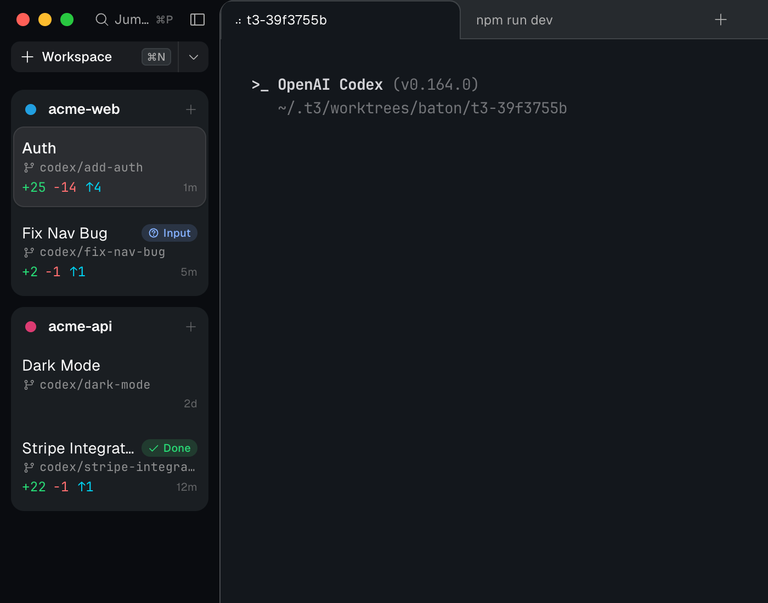Click the Done status badge
Screen dimensions: 768x603
click(x=169, y=448)
